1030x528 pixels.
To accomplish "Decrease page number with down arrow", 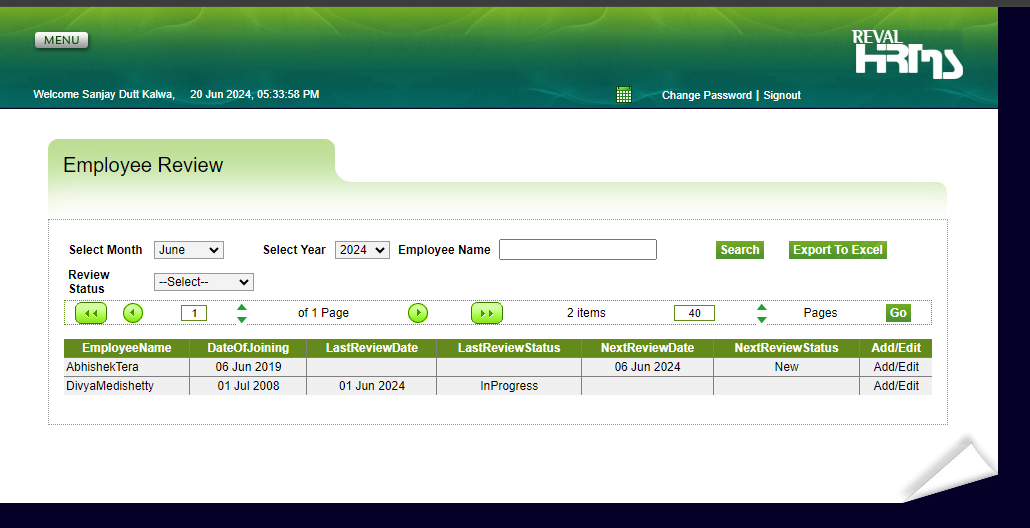I will (242, 319).
